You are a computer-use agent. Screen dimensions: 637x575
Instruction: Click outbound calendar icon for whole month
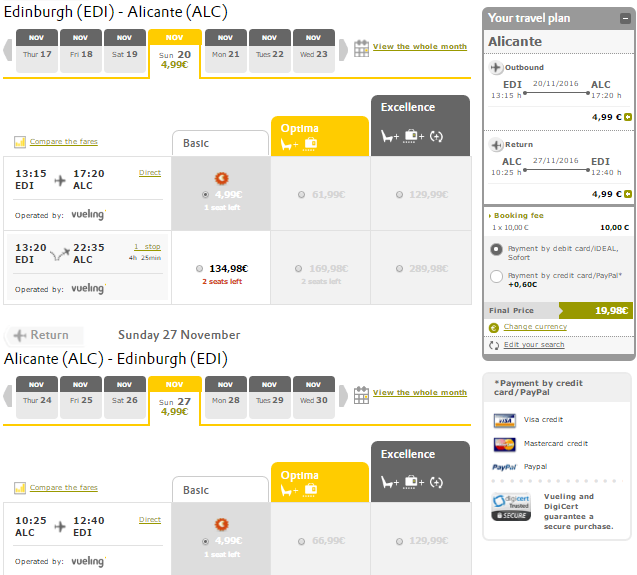362,48
